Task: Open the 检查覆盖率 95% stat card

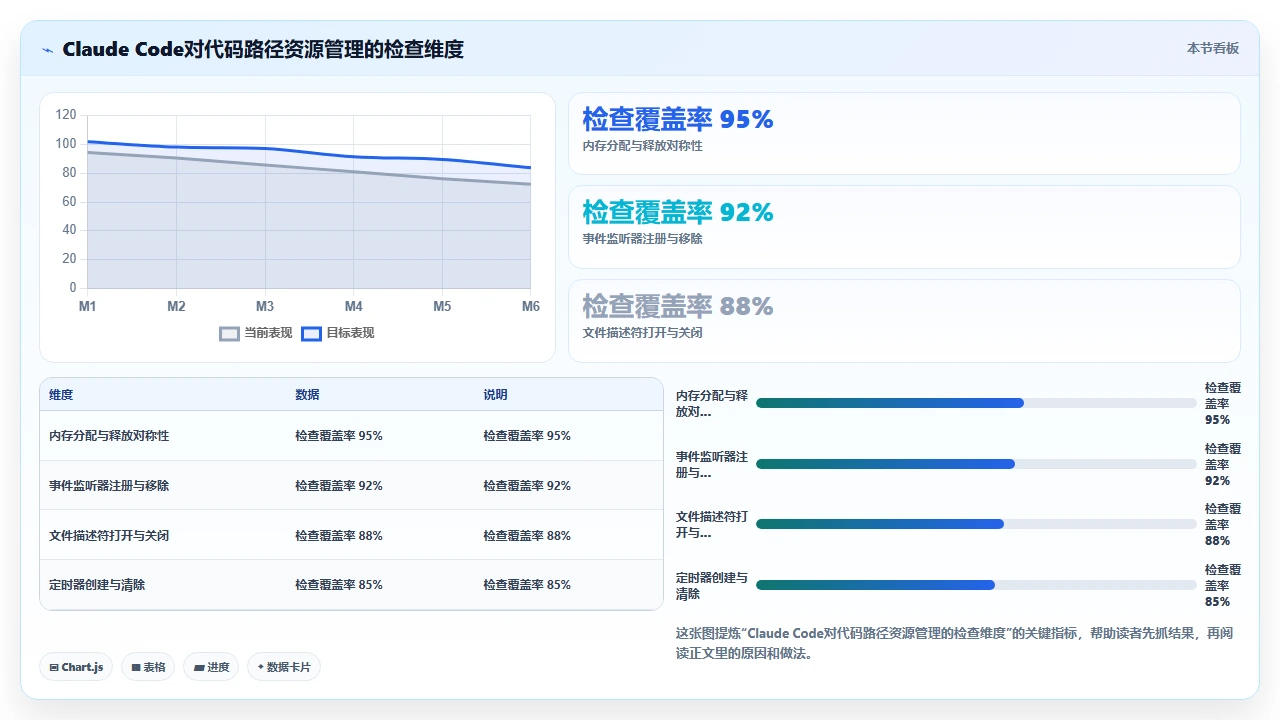Action: (904, 134)
